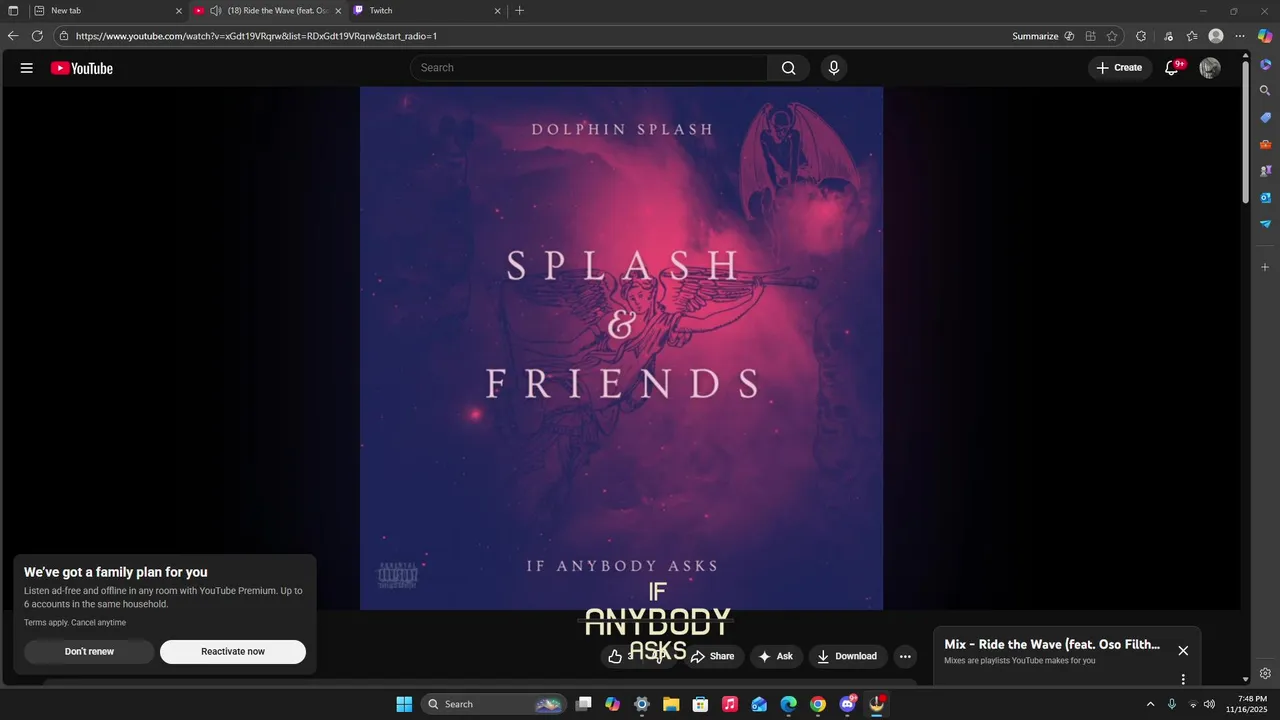Open the volume speaker tray icon
This screenshot has width=1280, height=720.
1210,704
